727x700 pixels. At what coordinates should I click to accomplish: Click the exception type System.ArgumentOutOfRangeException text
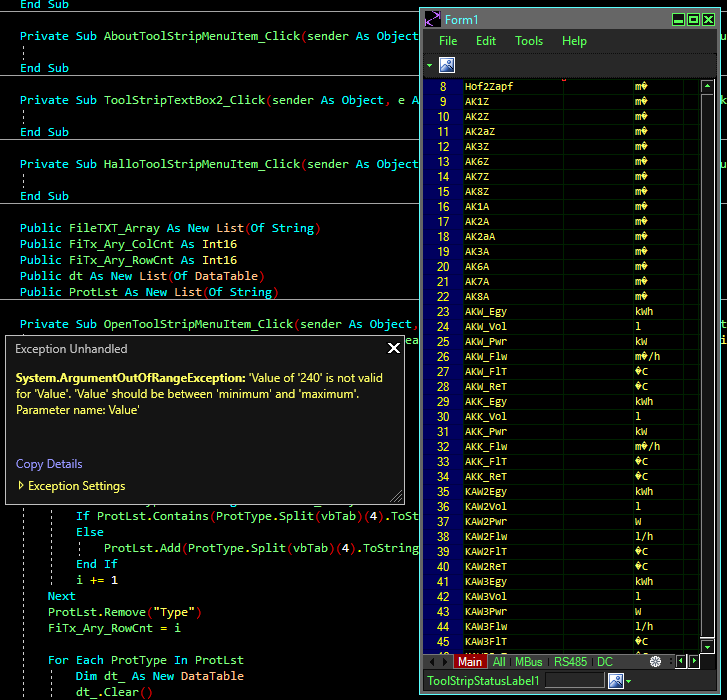(130, 378)
